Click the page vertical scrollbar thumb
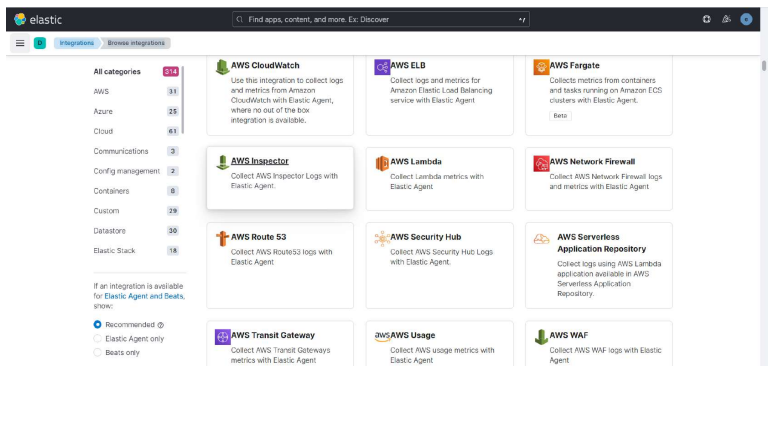Image resolution: width=778 pixels, height=434 pixels. click(764, 65)
